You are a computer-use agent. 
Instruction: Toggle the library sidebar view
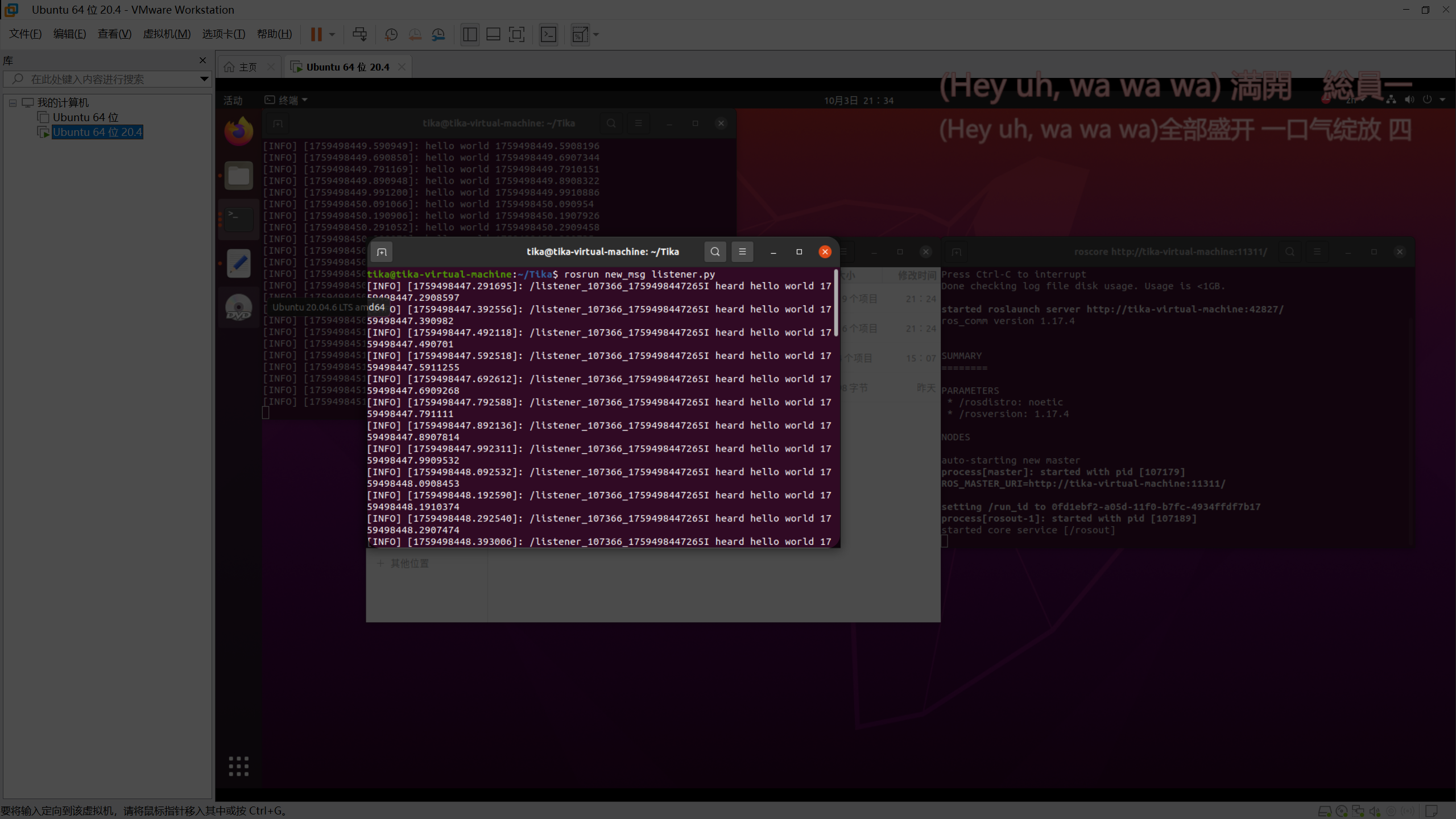[x=470, y=35]
